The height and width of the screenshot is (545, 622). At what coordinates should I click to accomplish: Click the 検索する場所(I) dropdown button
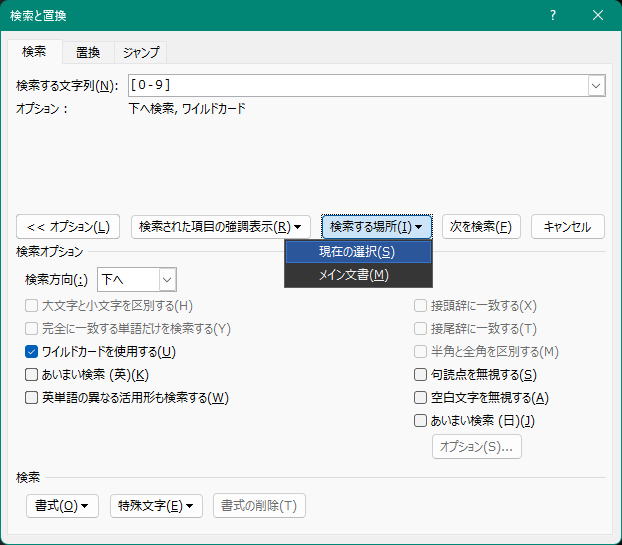click(376, 227)
